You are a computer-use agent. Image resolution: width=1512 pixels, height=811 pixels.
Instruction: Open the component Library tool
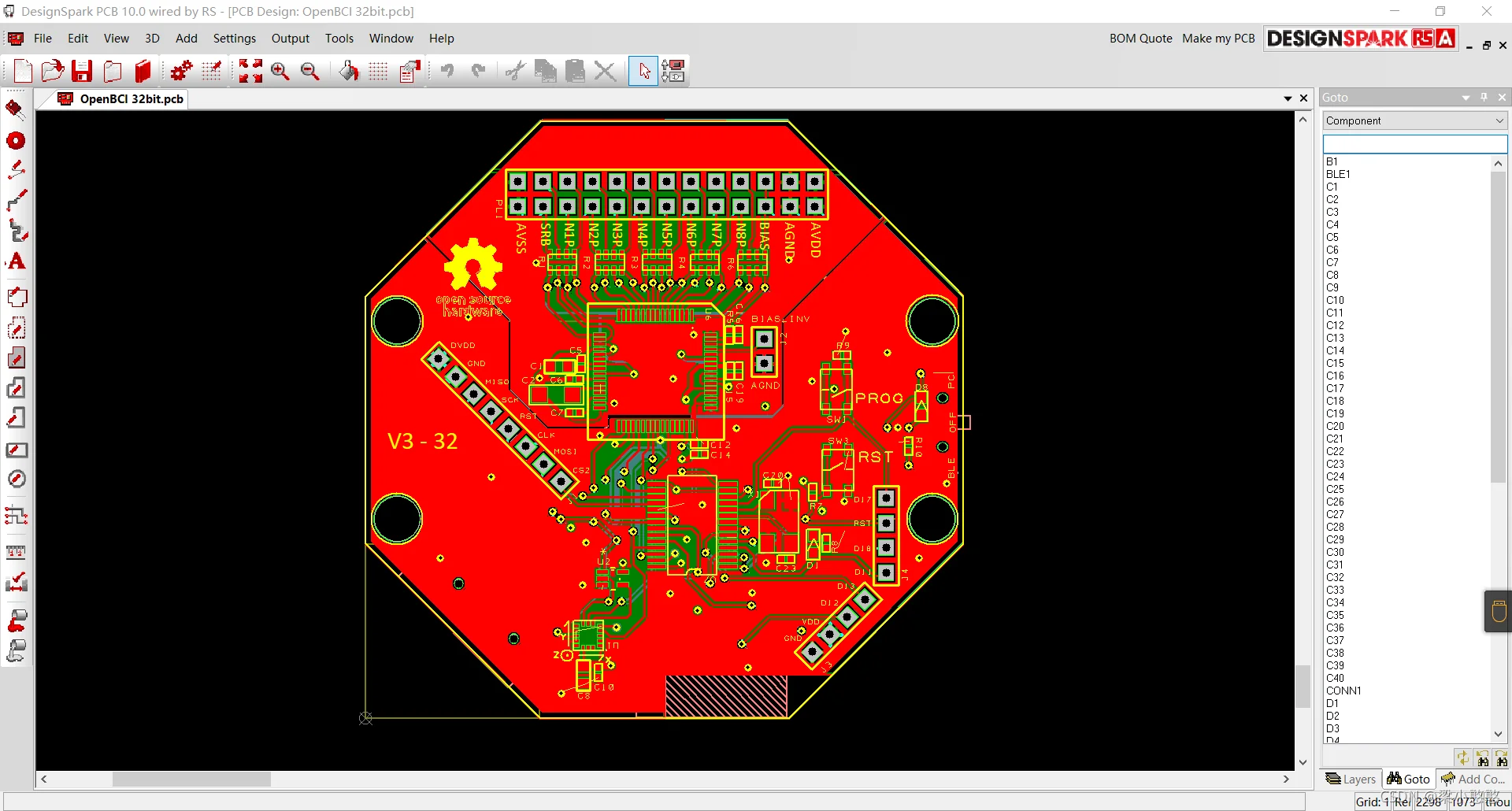(143, 71)
